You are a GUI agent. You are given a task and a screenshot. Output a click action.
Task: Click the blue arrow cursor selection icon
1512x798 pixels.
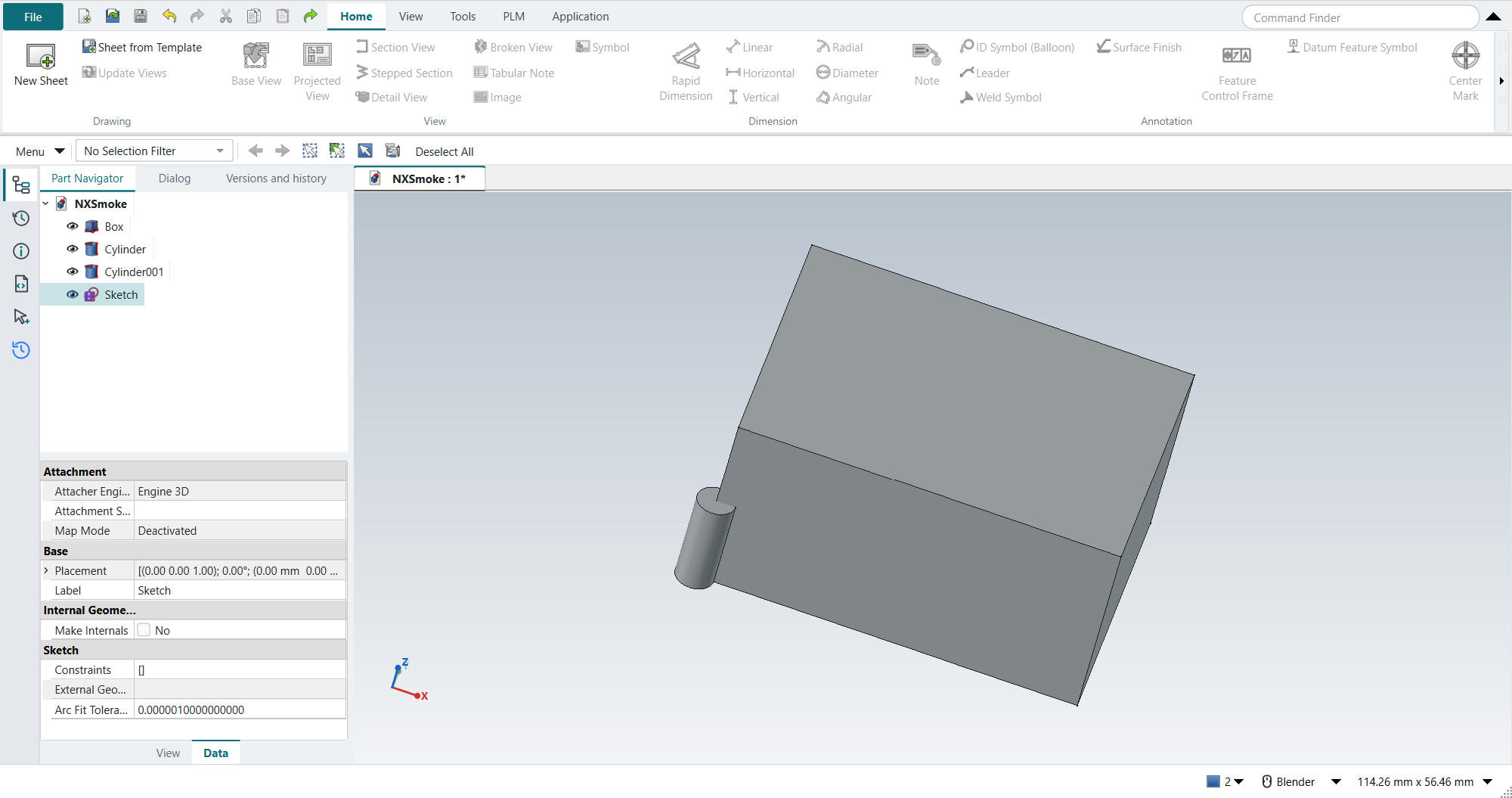tap(365, 151)
